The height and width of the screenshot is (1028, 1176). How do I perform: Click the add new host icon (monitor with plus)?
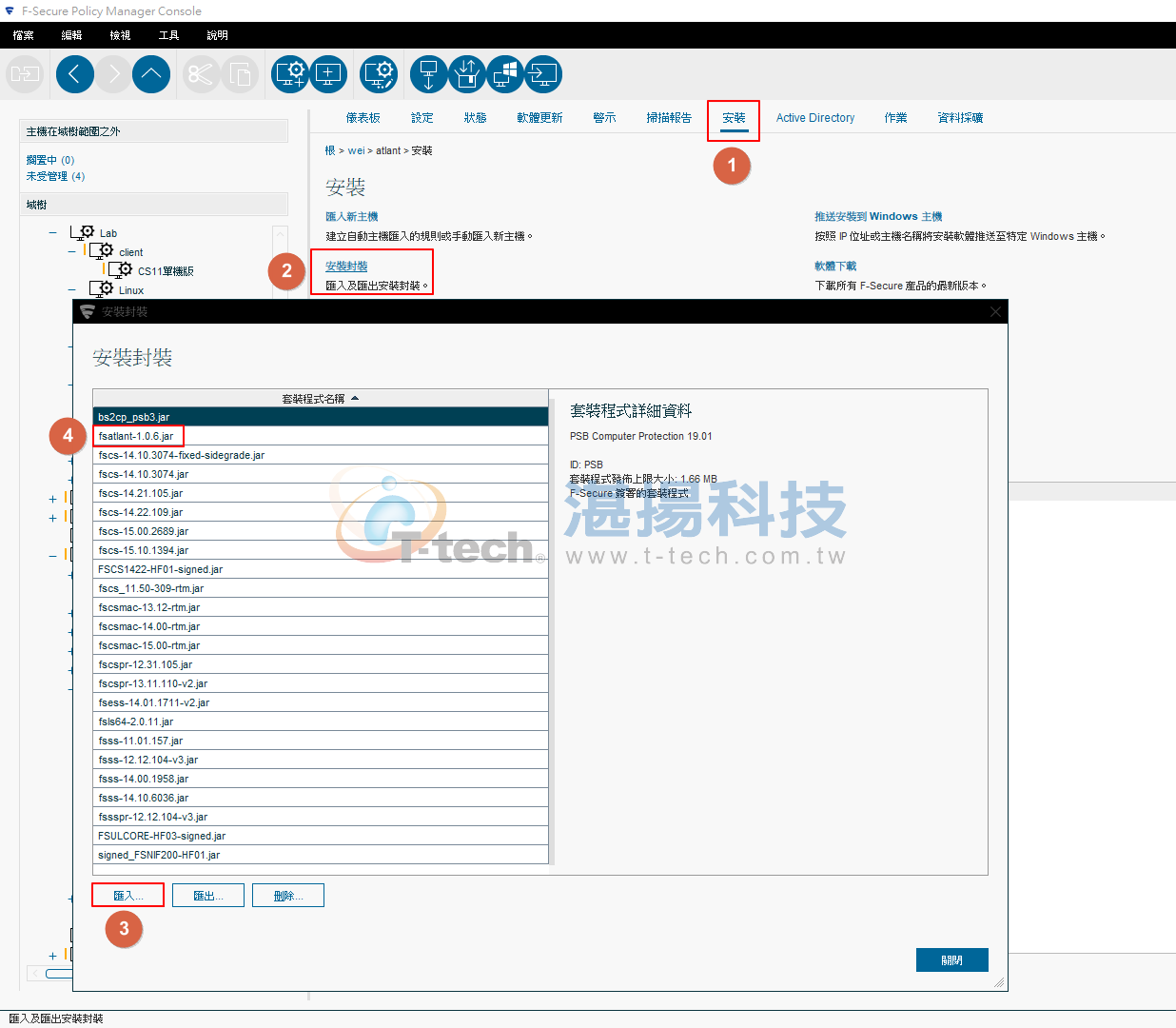click(x=328, y=74)
